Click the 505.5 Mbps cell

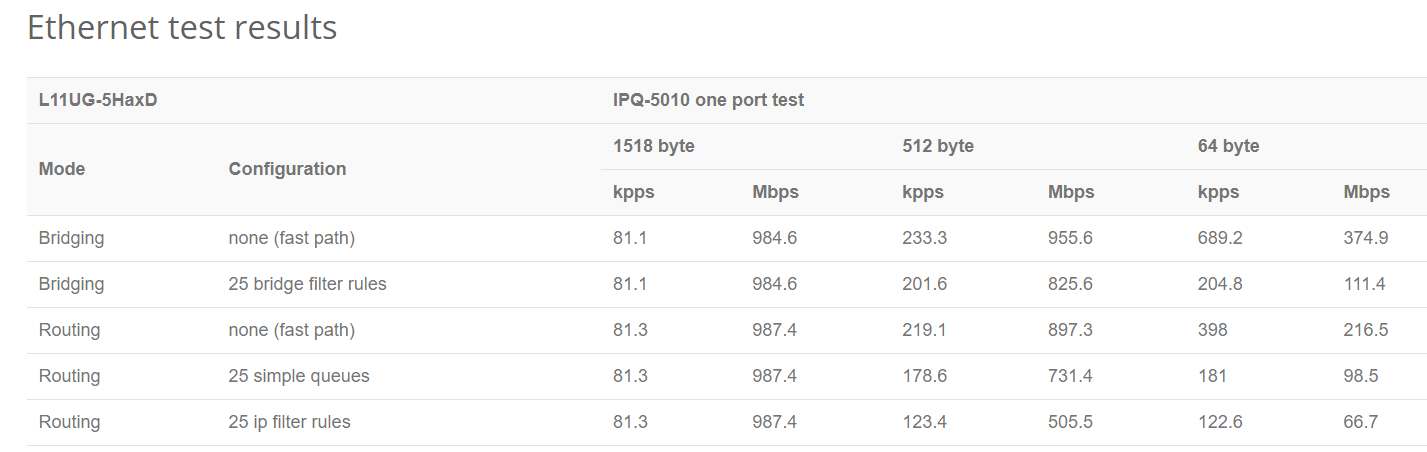click(x=1070, y=422)
